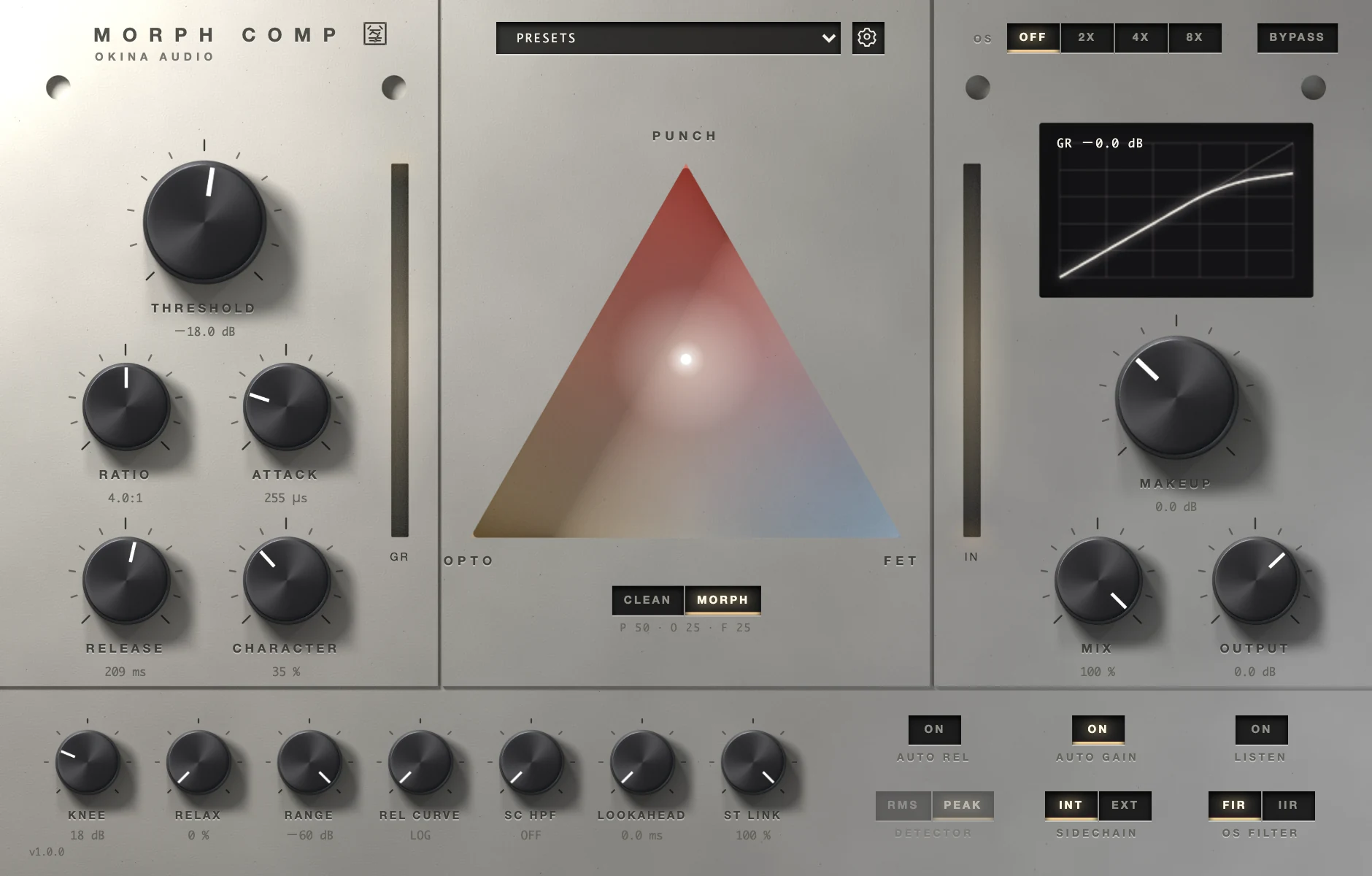Set sidechain to INT
Screen dimensions: 1372x876
click(x=1071, y=805)
